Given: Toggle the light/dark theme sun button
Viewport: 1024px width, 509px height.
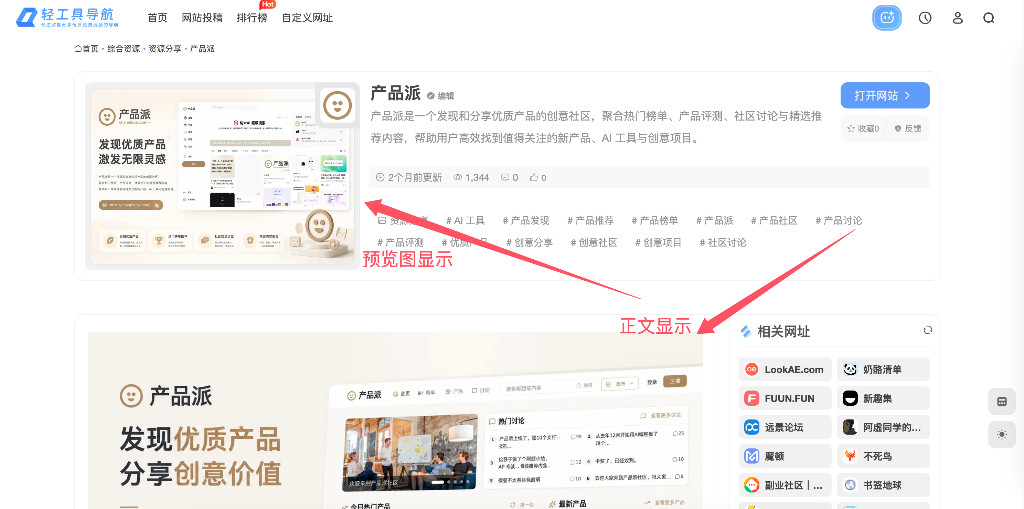Looking at the screenshot, I should coord(1002,435).
